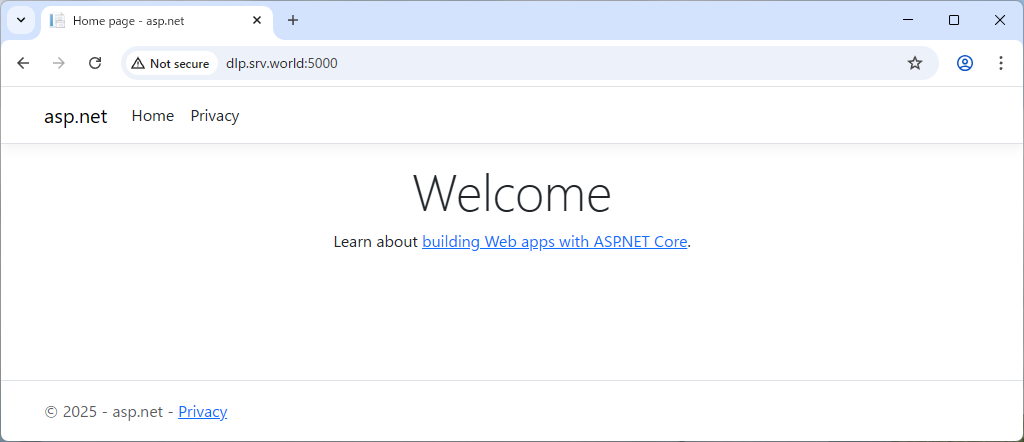
Task: Click the asp.net brand logo link
Action: click(75, 116)
